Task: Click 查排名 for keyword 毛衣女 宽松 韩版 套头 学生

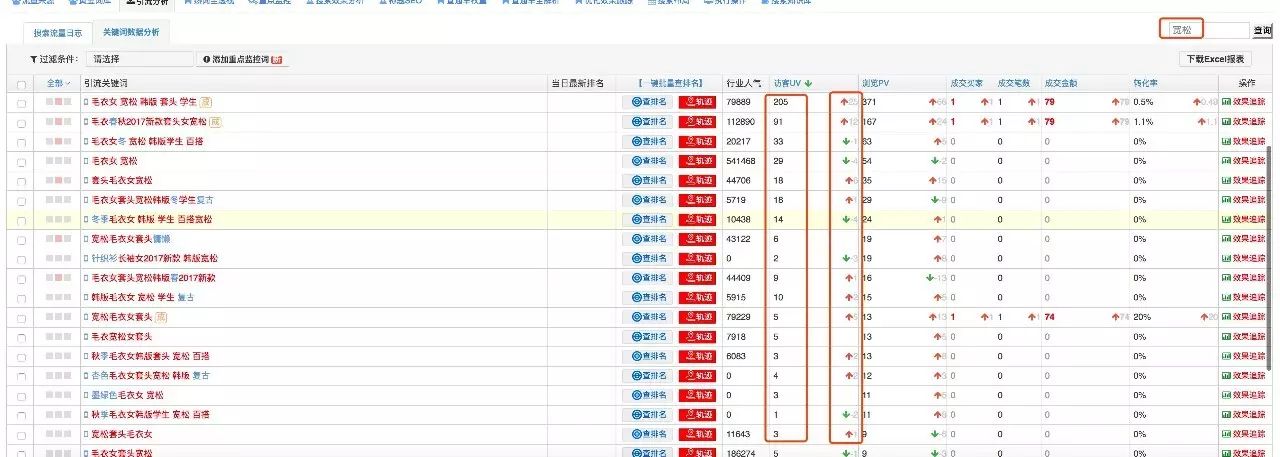Action: point(645,102)
